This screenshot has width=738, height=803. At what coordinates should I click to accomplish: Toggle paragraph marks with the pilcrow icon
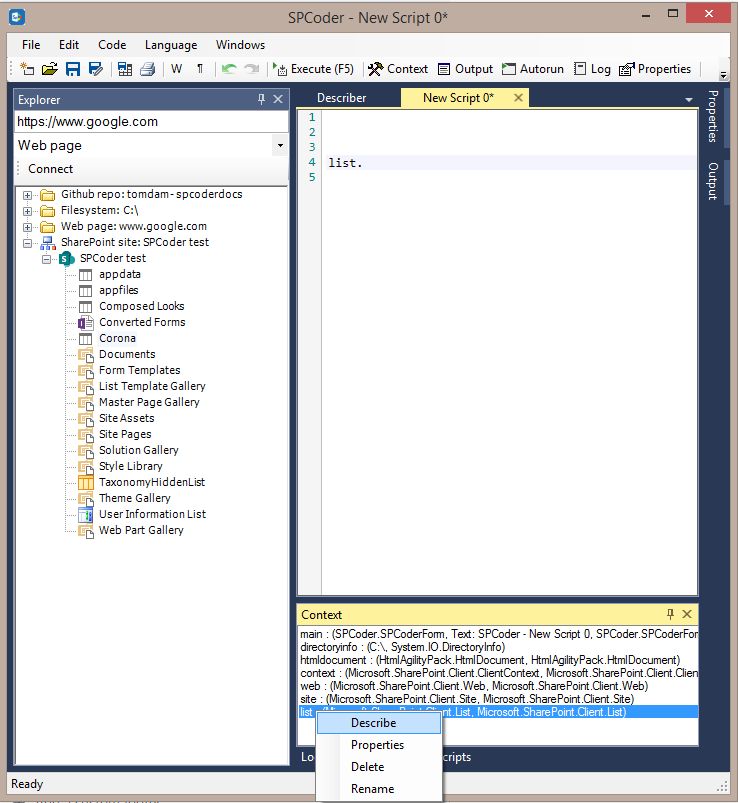coord(200,69)
